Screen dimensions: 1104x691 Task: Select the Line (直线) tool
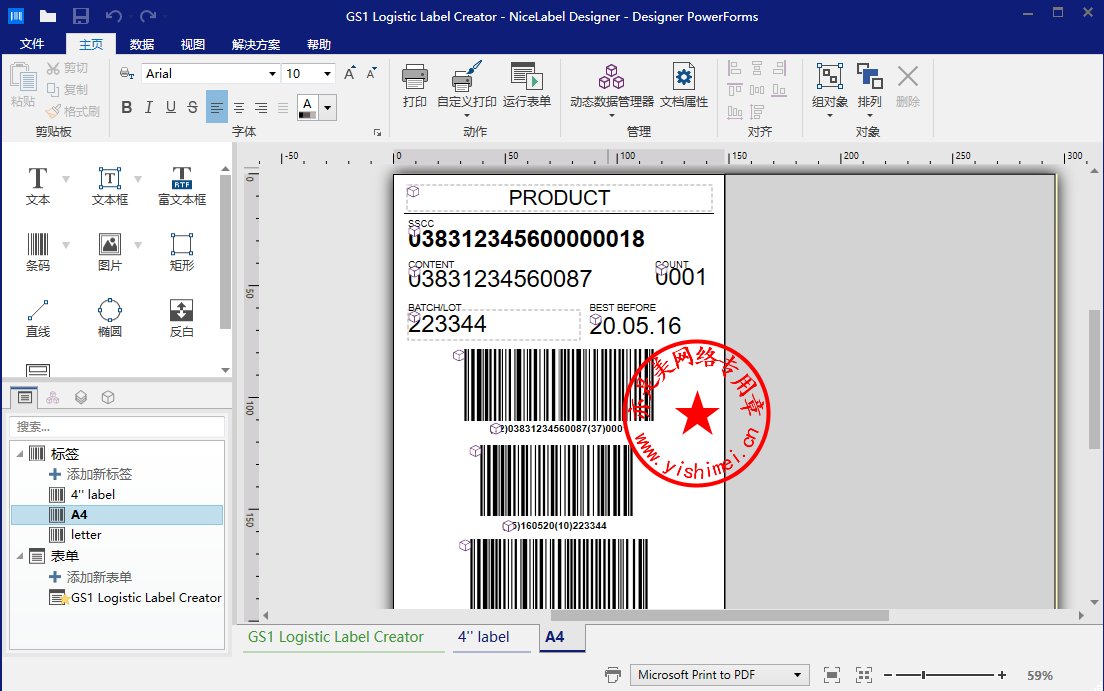(x=38, y=317)
